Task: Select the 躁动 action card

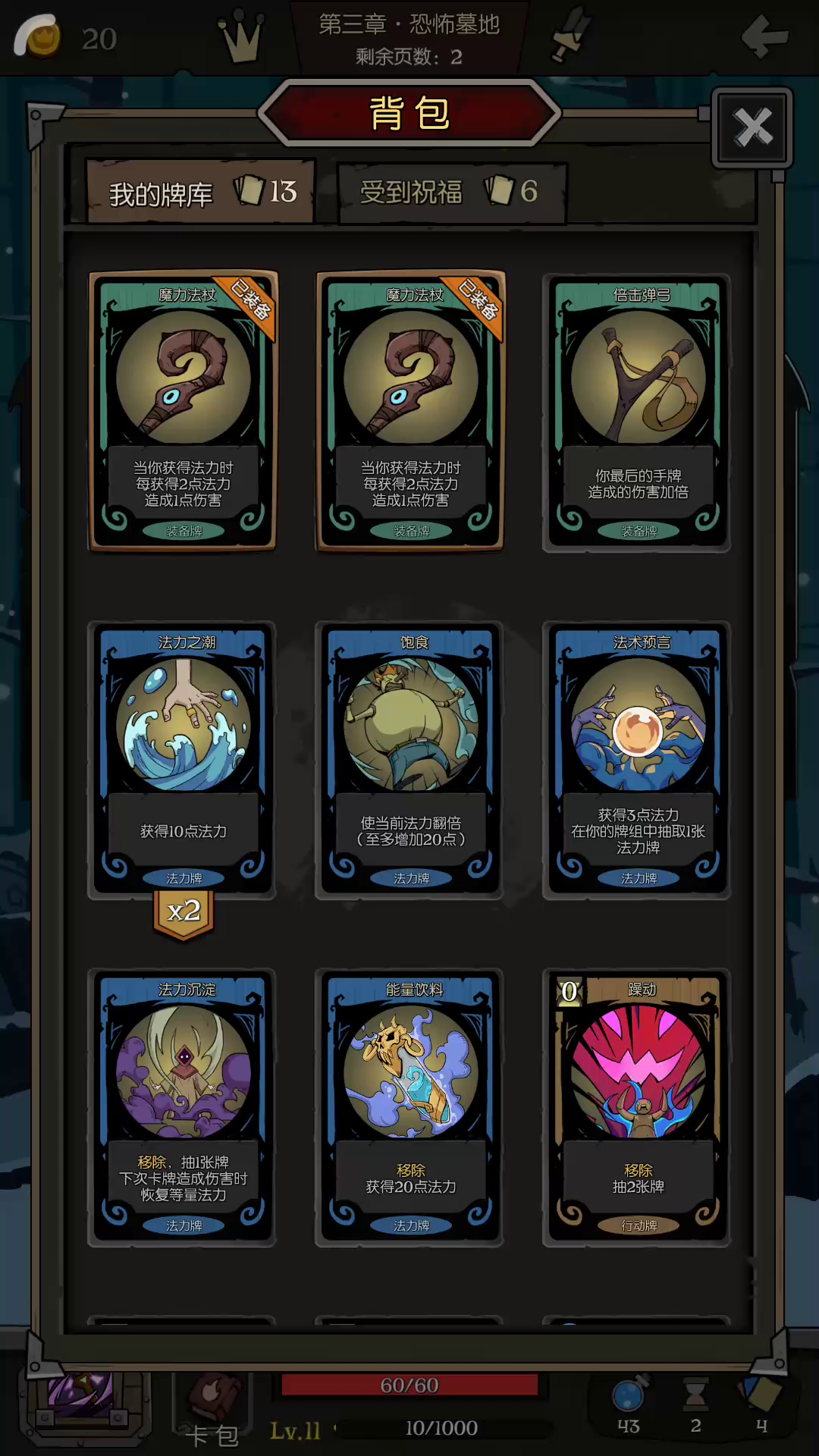Action: (637, 1107)
